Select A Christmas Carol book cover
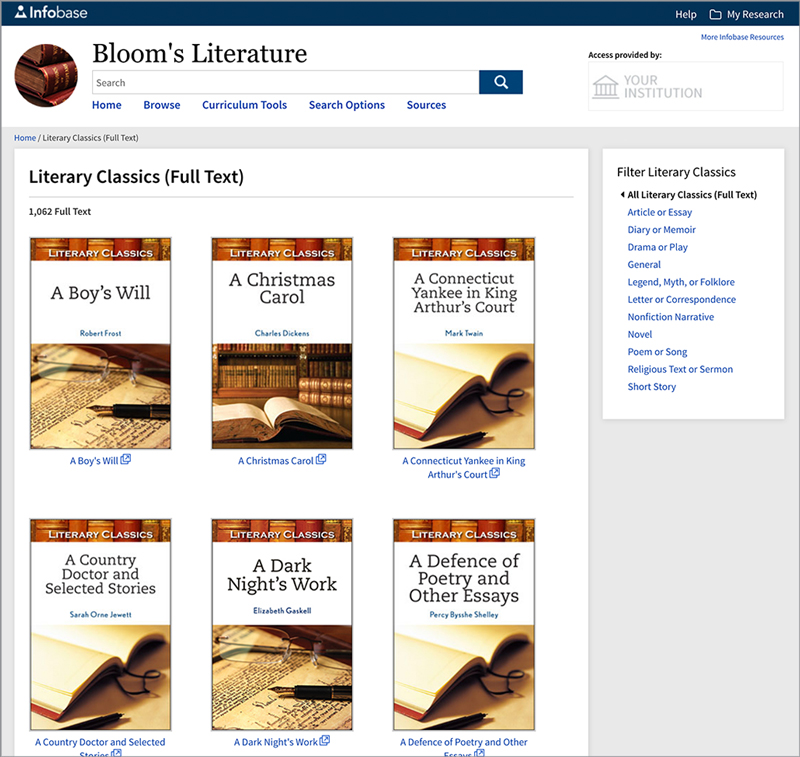This screenshot has height=757, width=800. click(x=282, y=343)
